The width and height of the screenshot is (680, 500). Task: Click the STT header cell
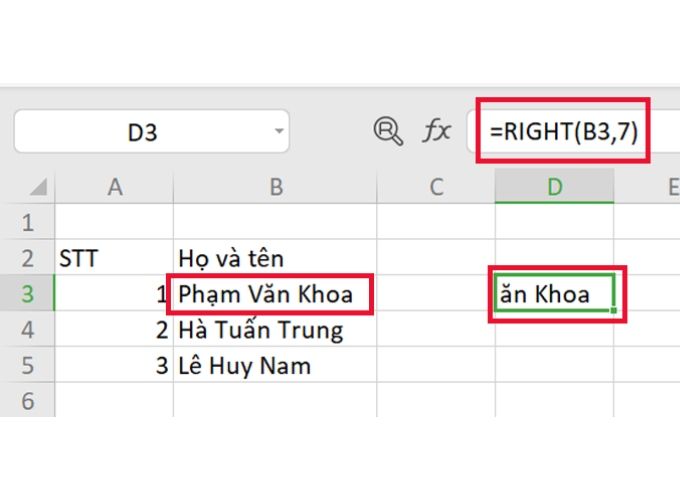tap(115, 258)
